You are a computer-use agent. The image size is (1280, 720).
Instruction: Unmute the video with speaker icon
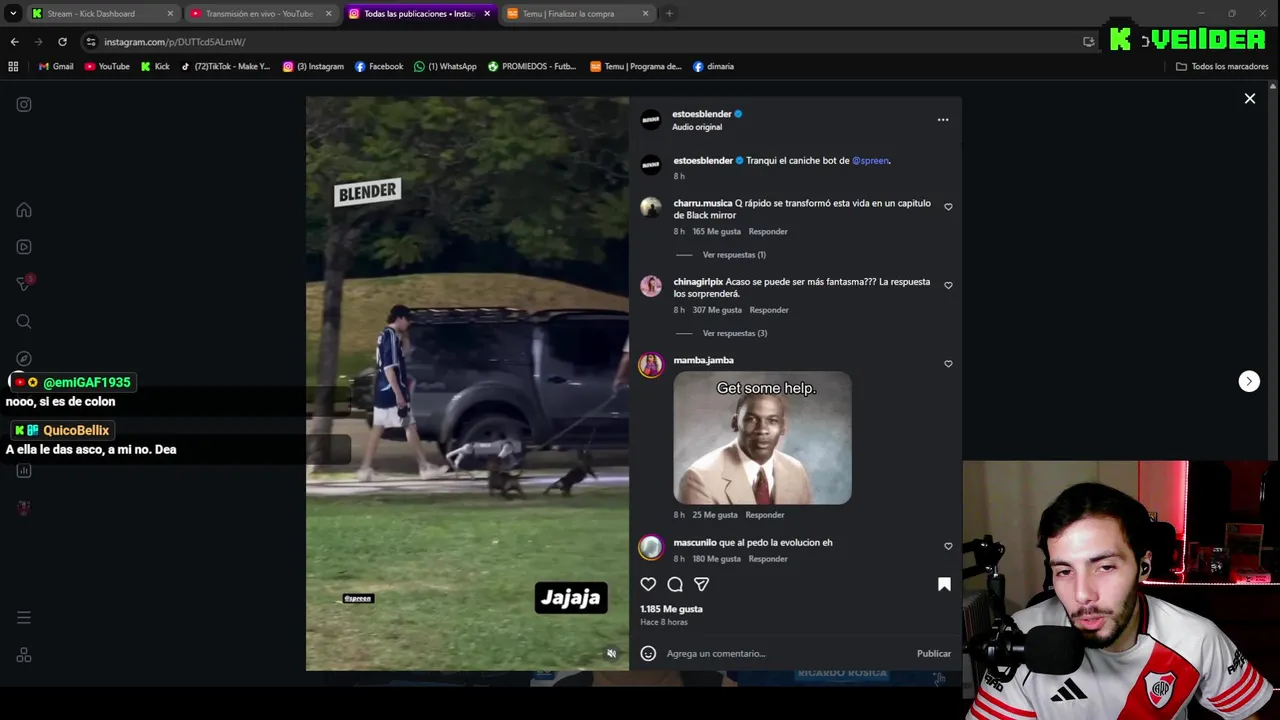point(612,654)
